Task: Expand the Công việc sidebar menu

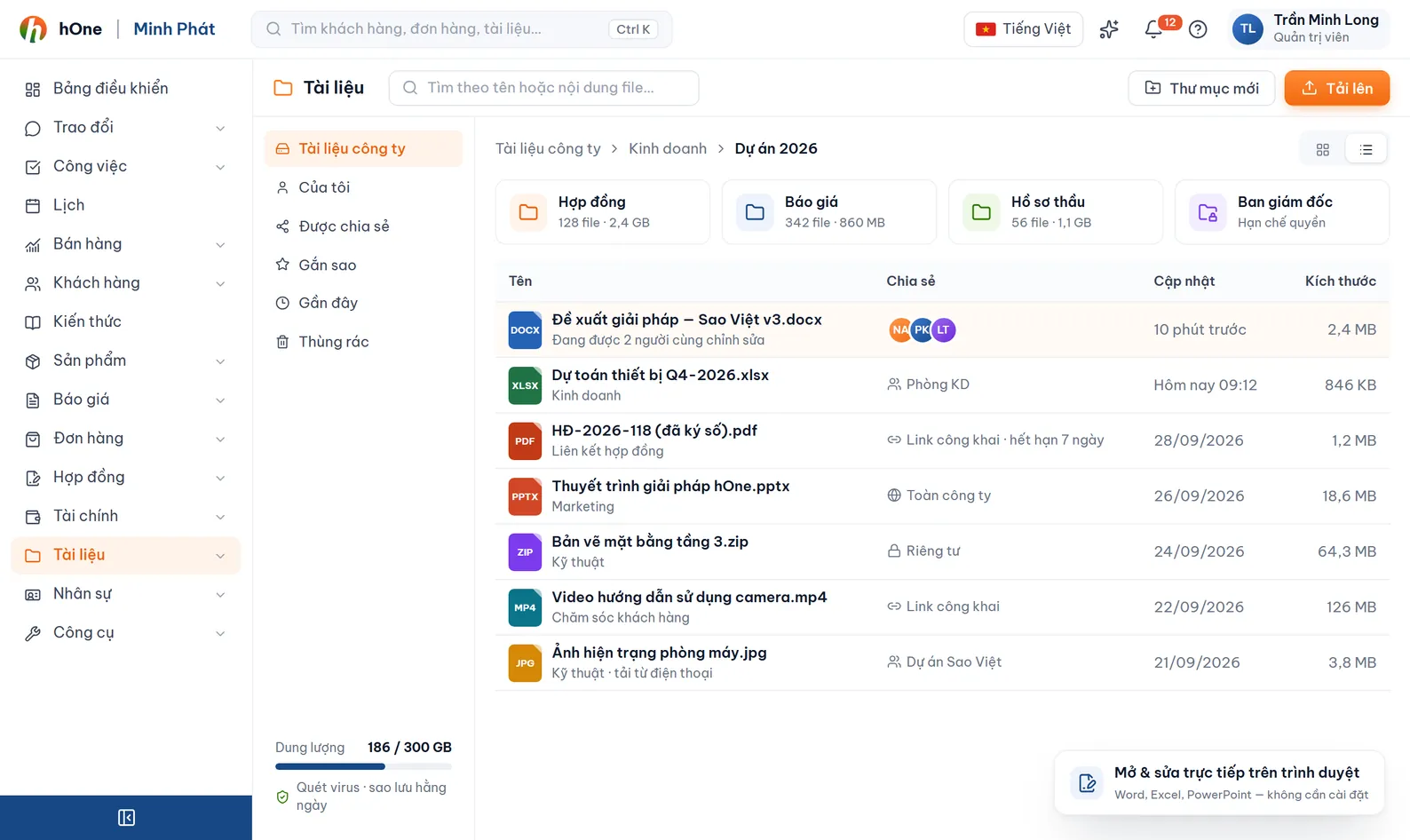Action: [x=126, y=167]
